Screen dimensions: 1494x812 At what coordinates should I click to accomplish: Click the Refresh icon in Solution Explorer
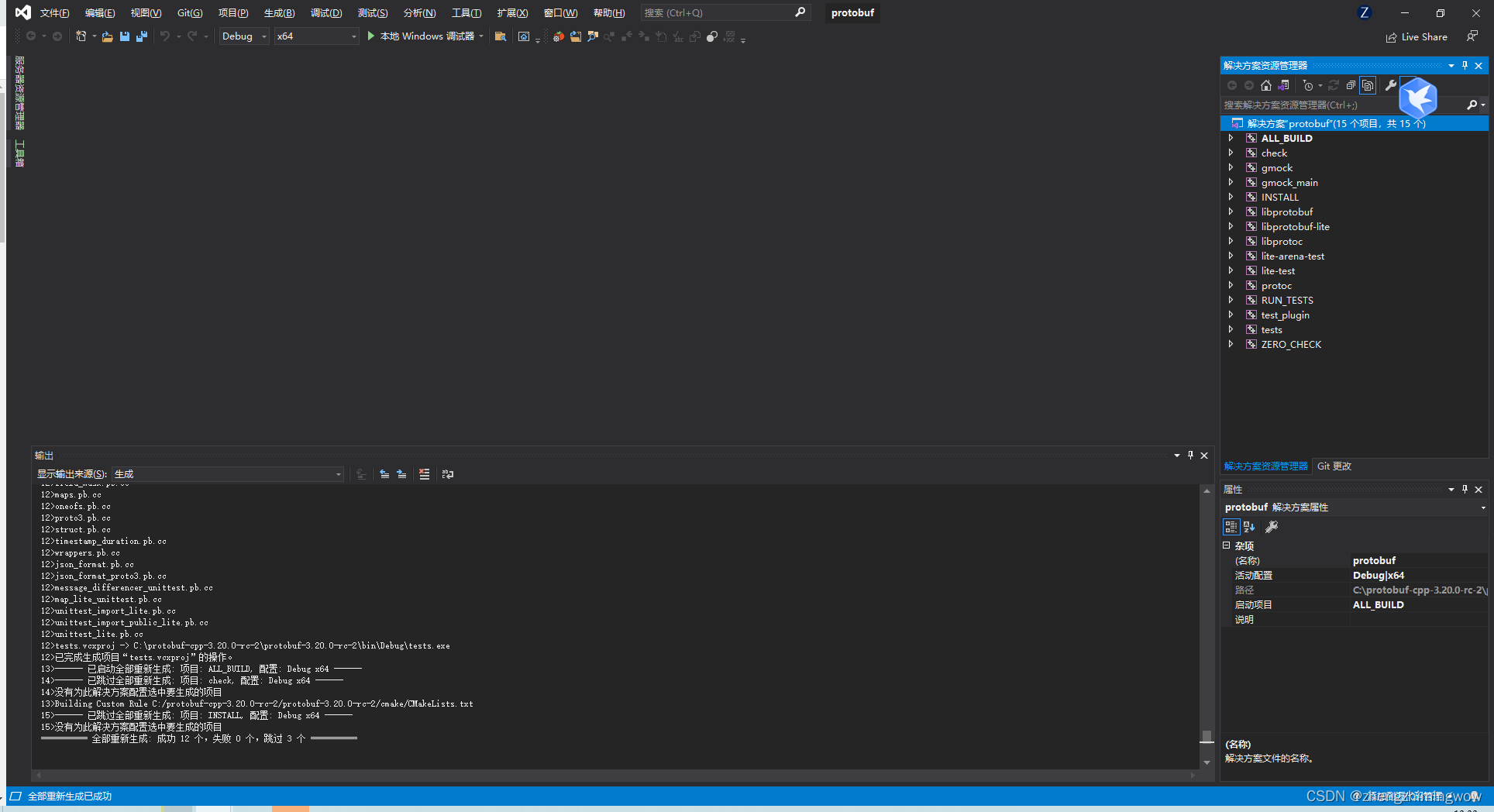(1334, 85)
